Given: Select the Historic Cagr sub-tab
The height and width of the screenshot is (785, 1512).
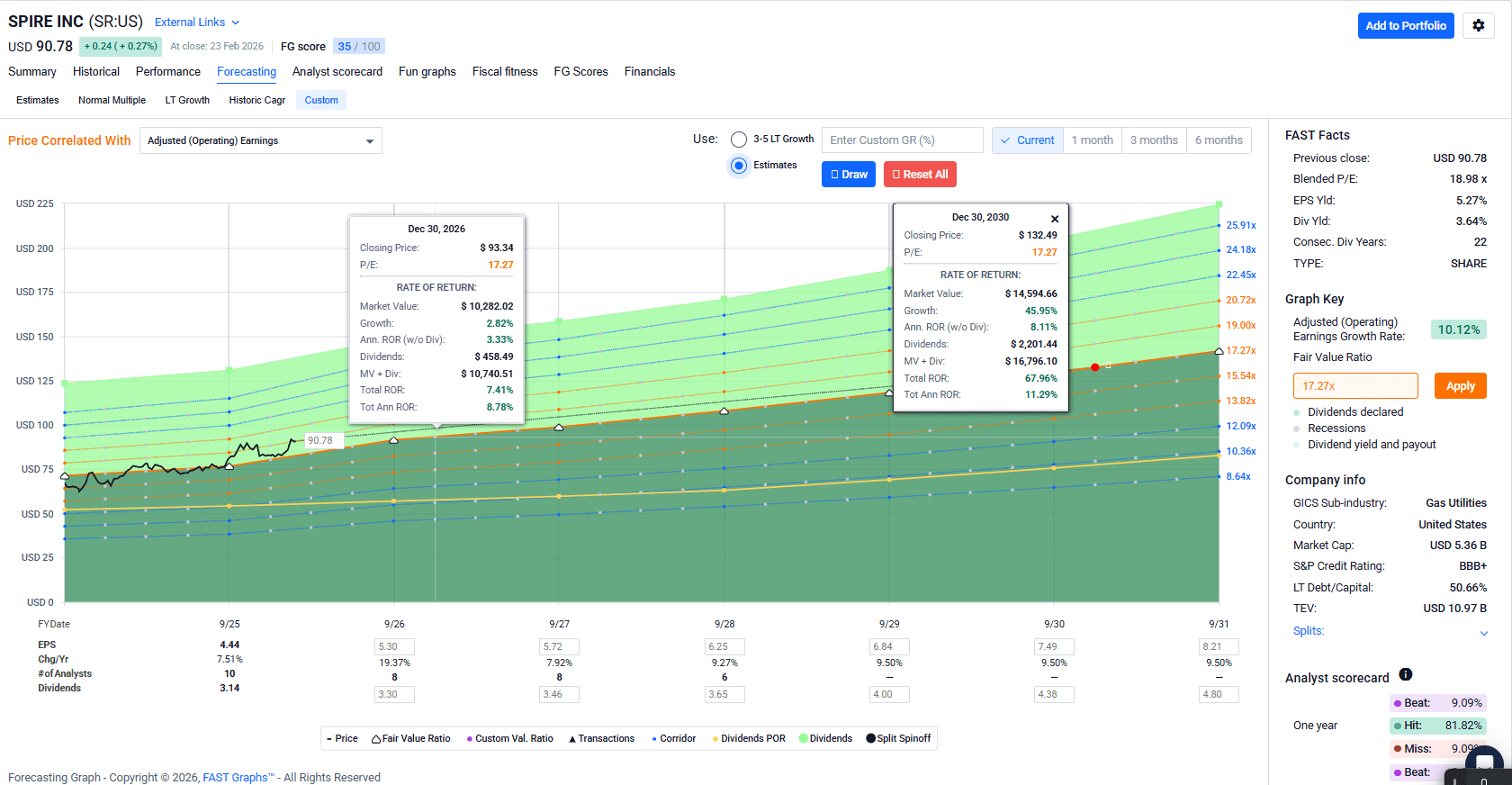Looking at the screenshot, I should click(x=257, y=100).
